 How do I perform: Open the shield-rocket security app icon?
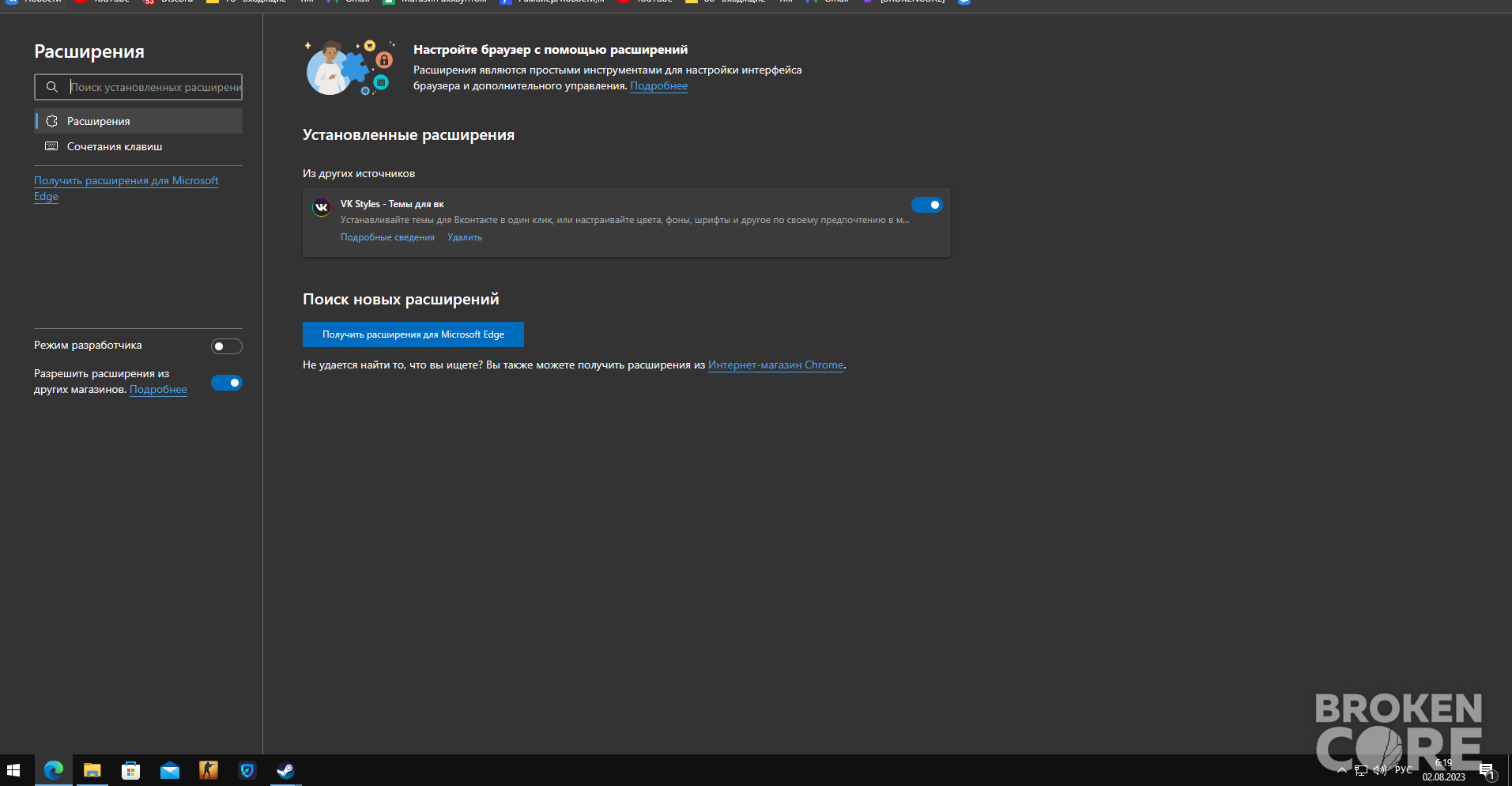[x=247, y=770]
